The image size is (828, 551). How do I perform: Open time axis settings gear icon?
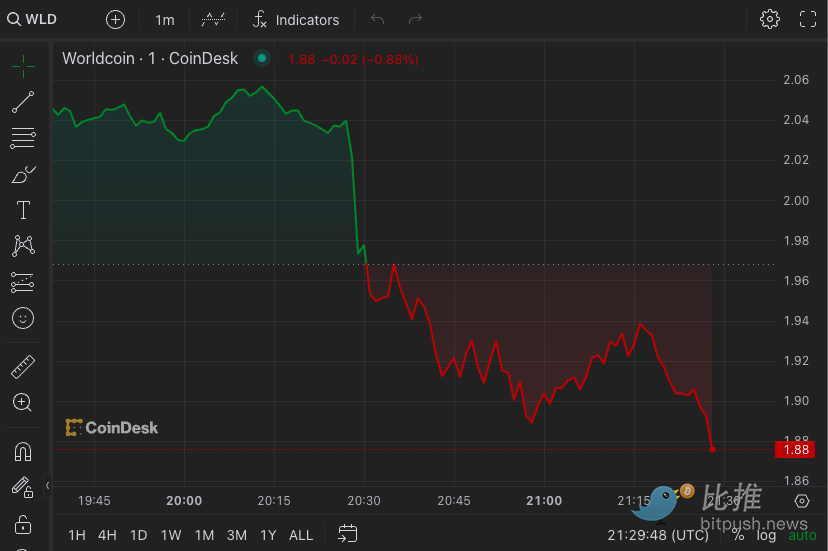tap(802, 501)
